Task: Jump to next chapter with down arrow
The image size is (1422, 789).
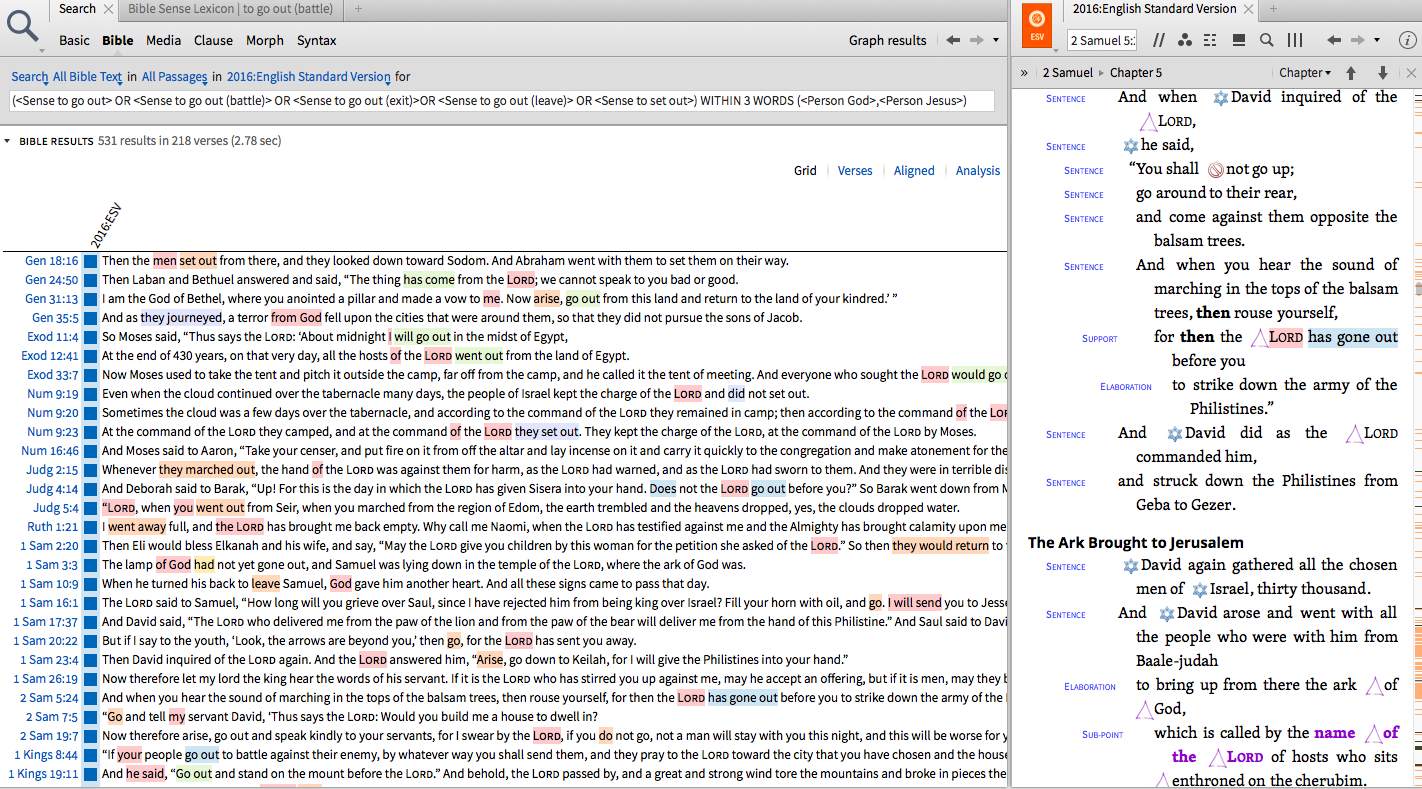Action: [x=1383, y=73]
